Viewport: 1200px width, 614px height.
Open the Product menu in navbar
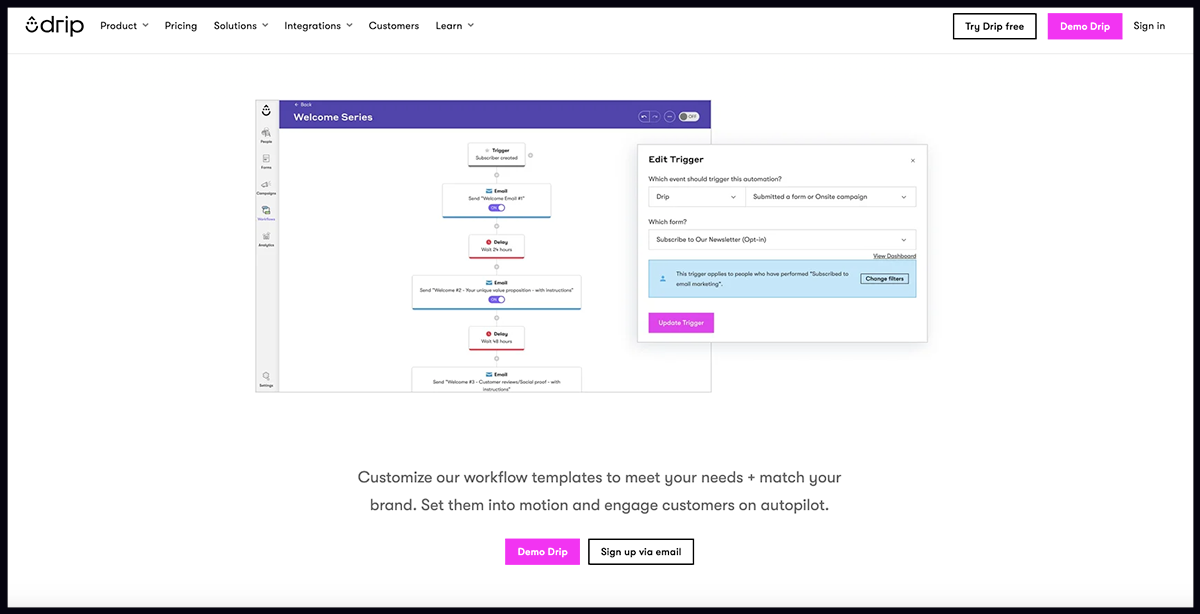(124, 26)
